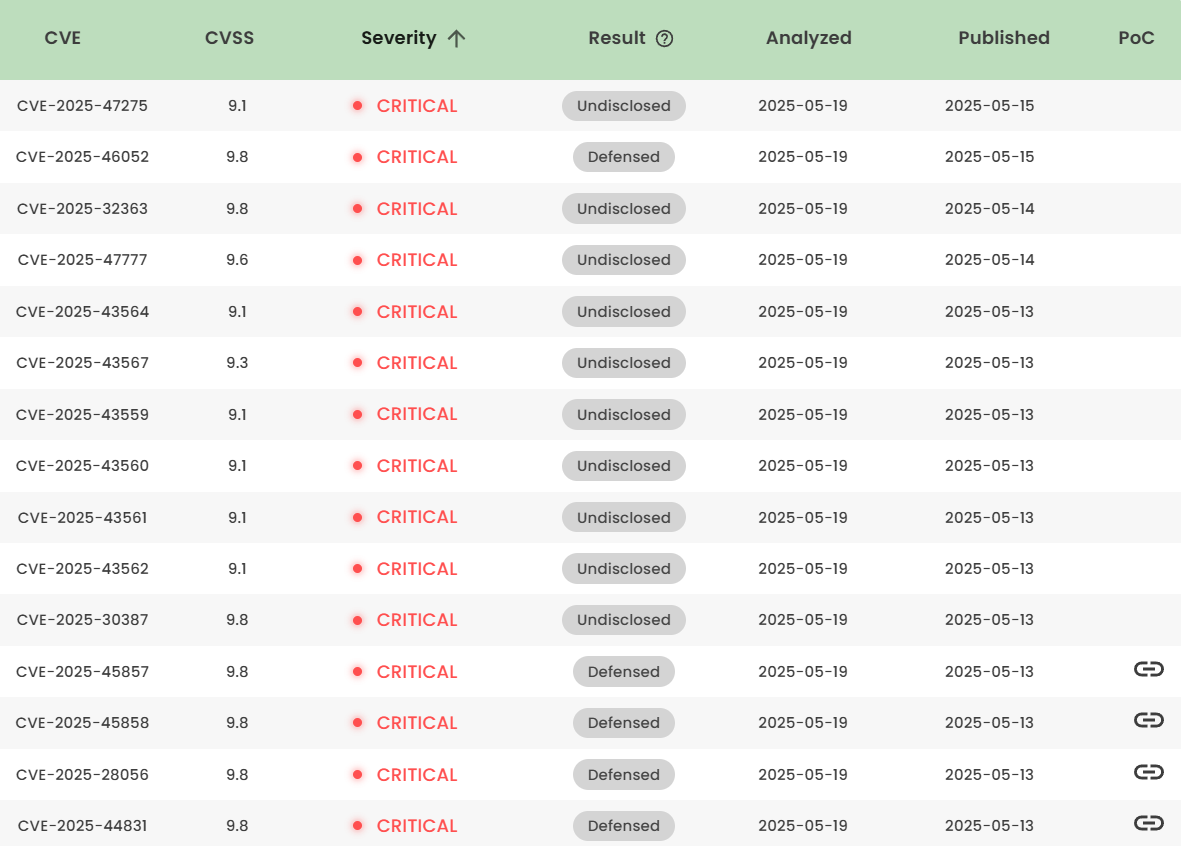Sort by Analyzed column header
The image size is (1181, 846).
click(x=808, y=38)
